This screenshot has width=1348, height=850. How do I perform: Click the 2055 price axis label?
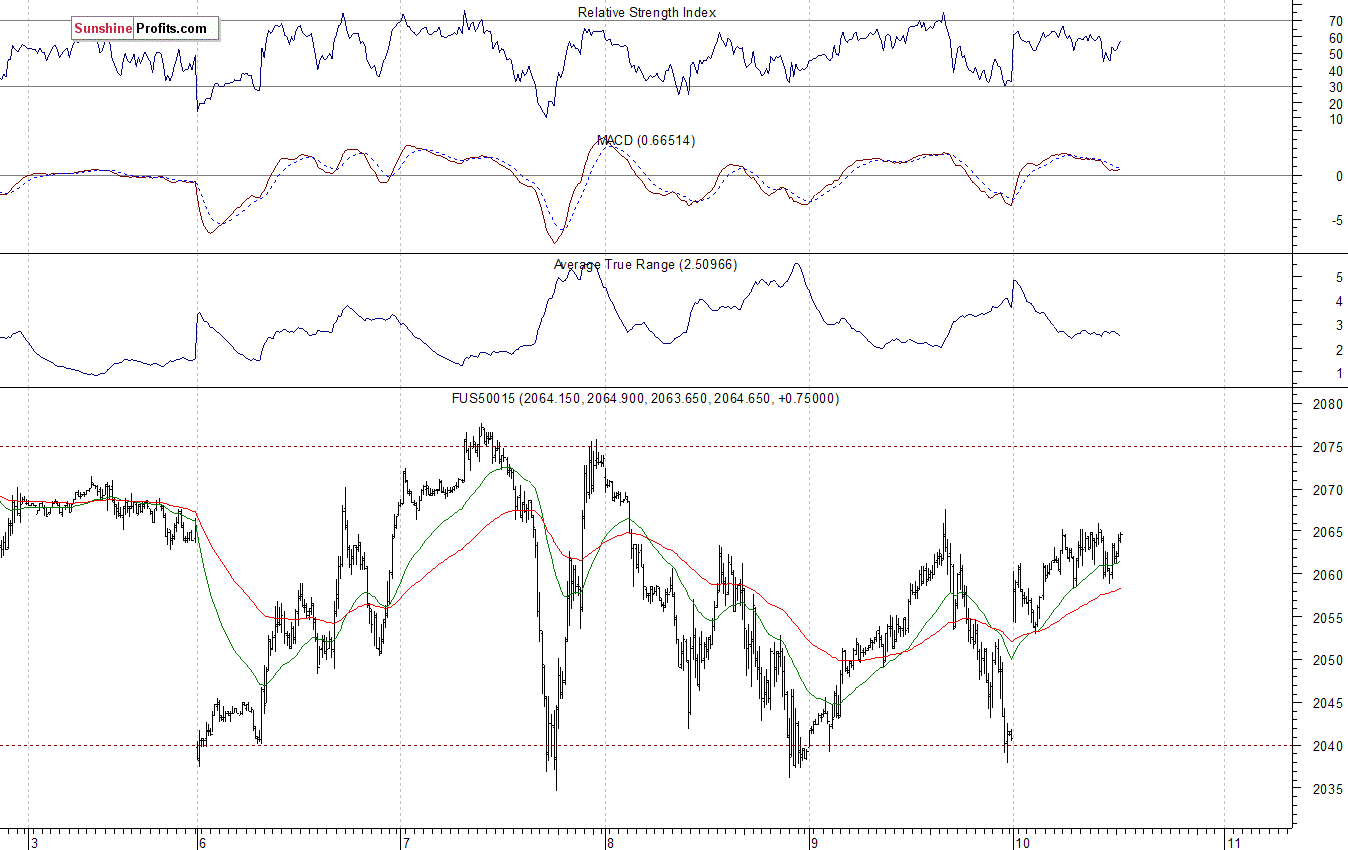click(1328, 619)
